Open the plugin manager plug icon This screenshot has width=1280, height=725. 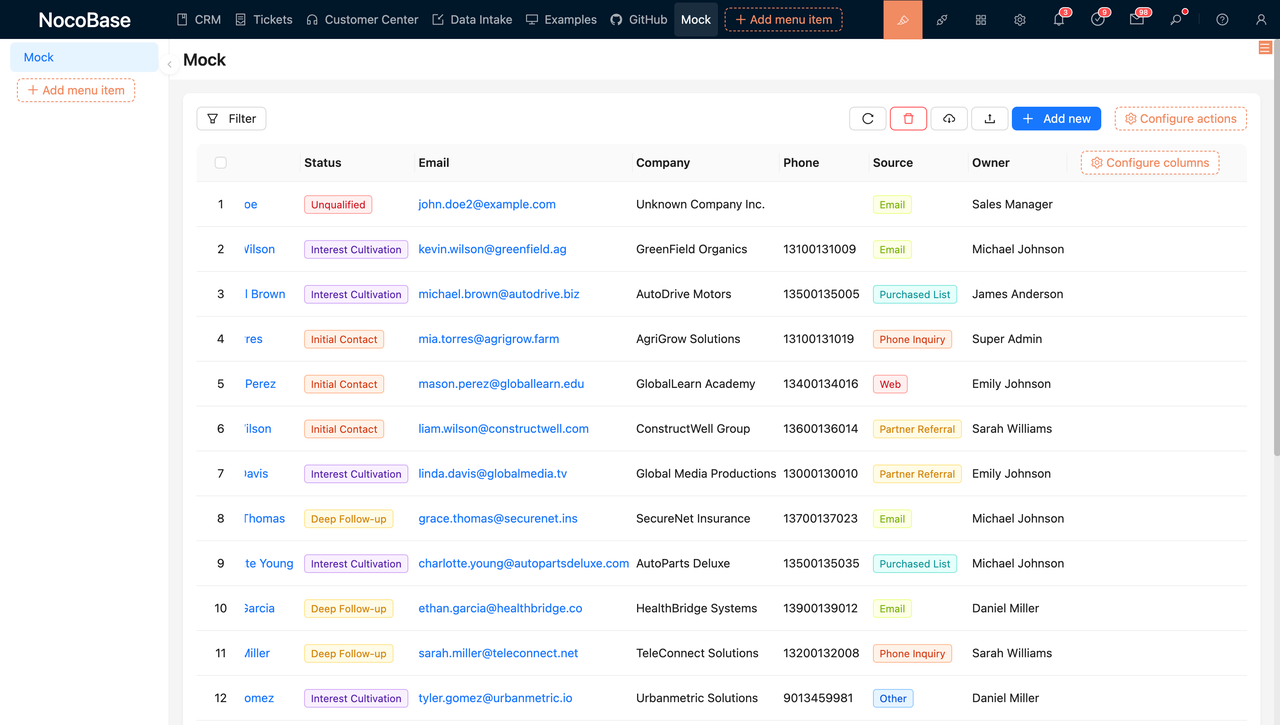click(942, 19)
